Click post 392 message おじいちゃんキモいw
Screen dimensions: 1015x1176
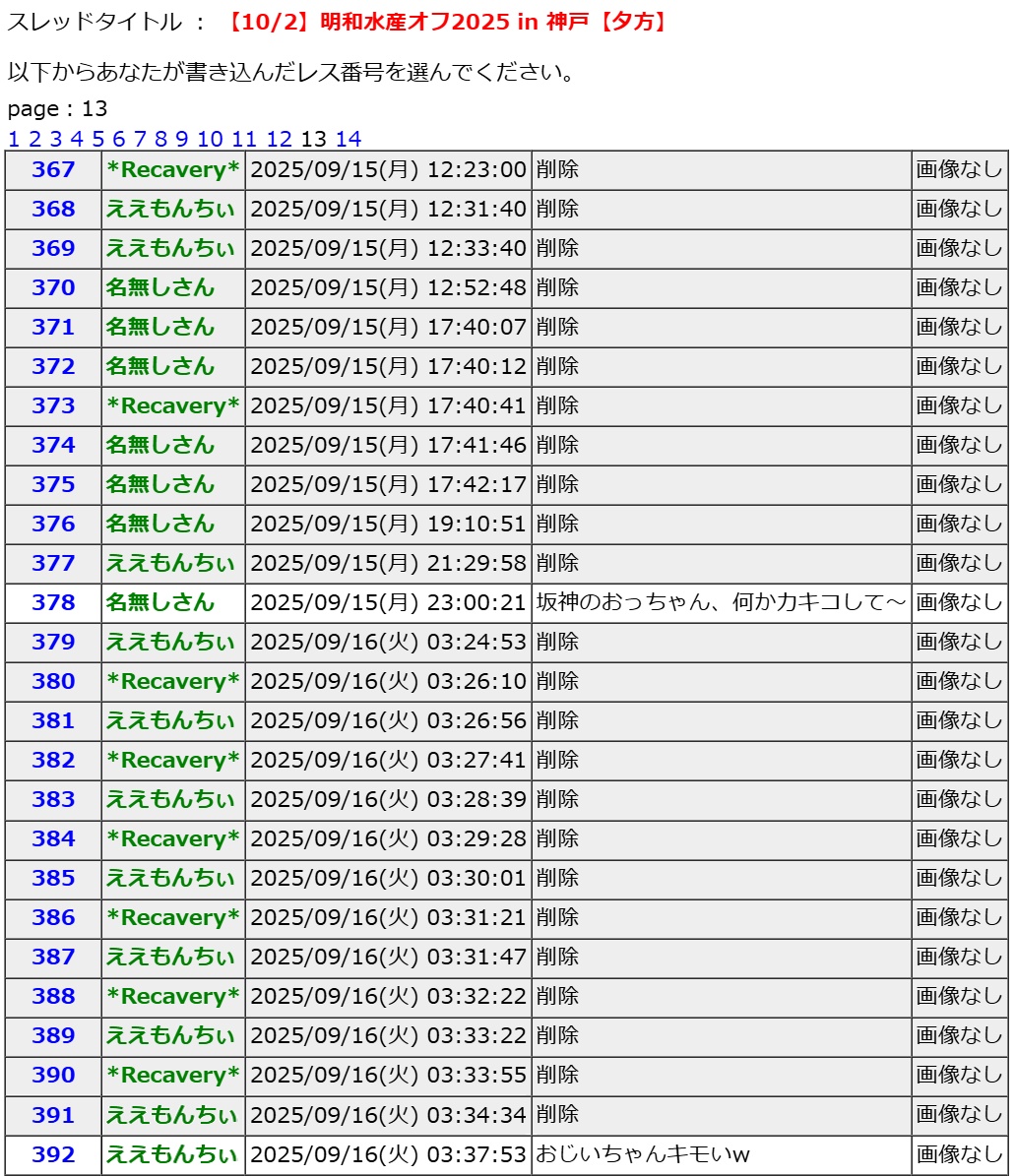643,1154
